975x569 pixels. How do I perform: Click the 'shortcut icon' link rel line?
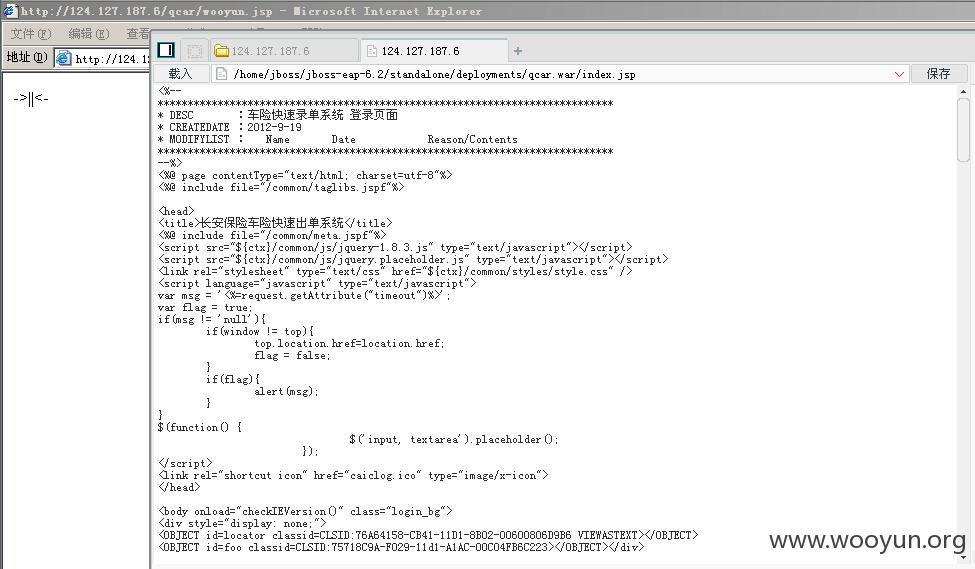point(353,475)
